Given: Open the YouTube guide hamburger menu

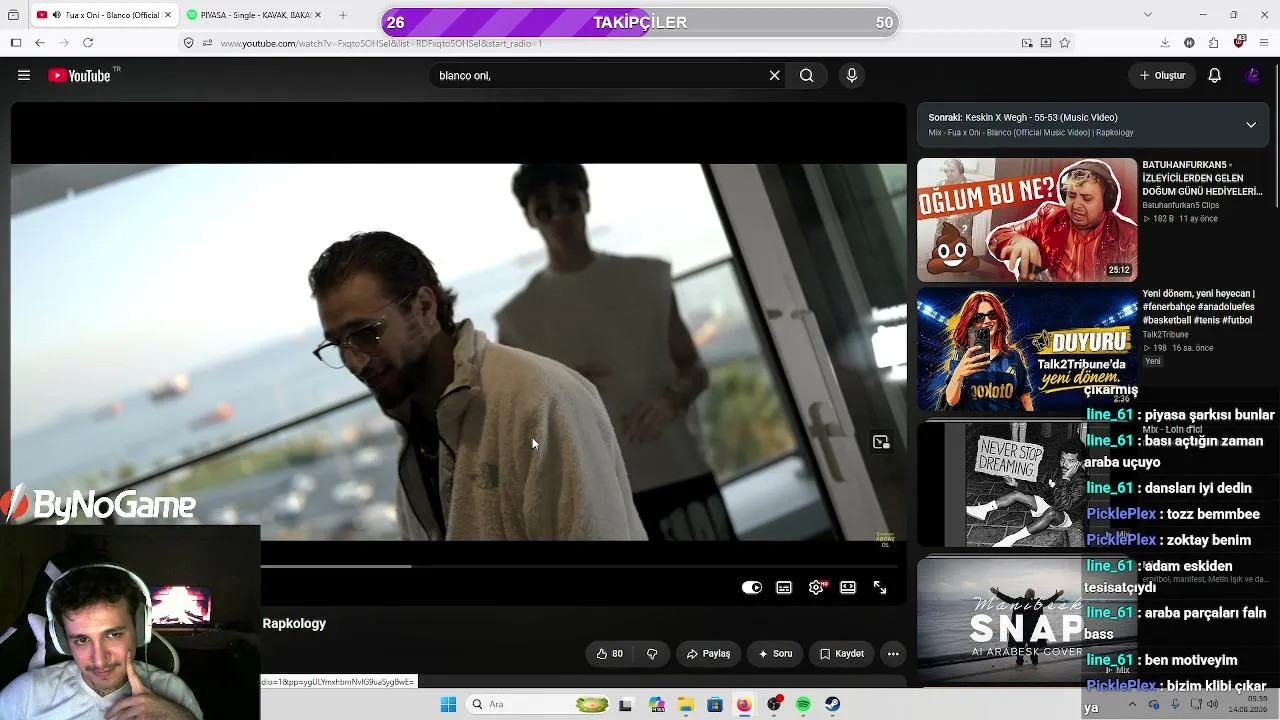Looking at the screenshot, I should 24,75.
